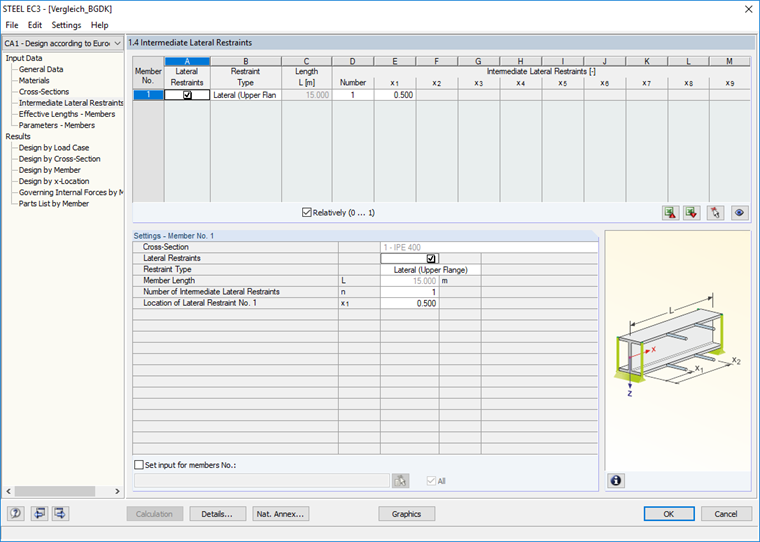Viewport: 760px width, 542px height.
Task: Select Effective Lengths - Members tree item
Action: (67, 114)
